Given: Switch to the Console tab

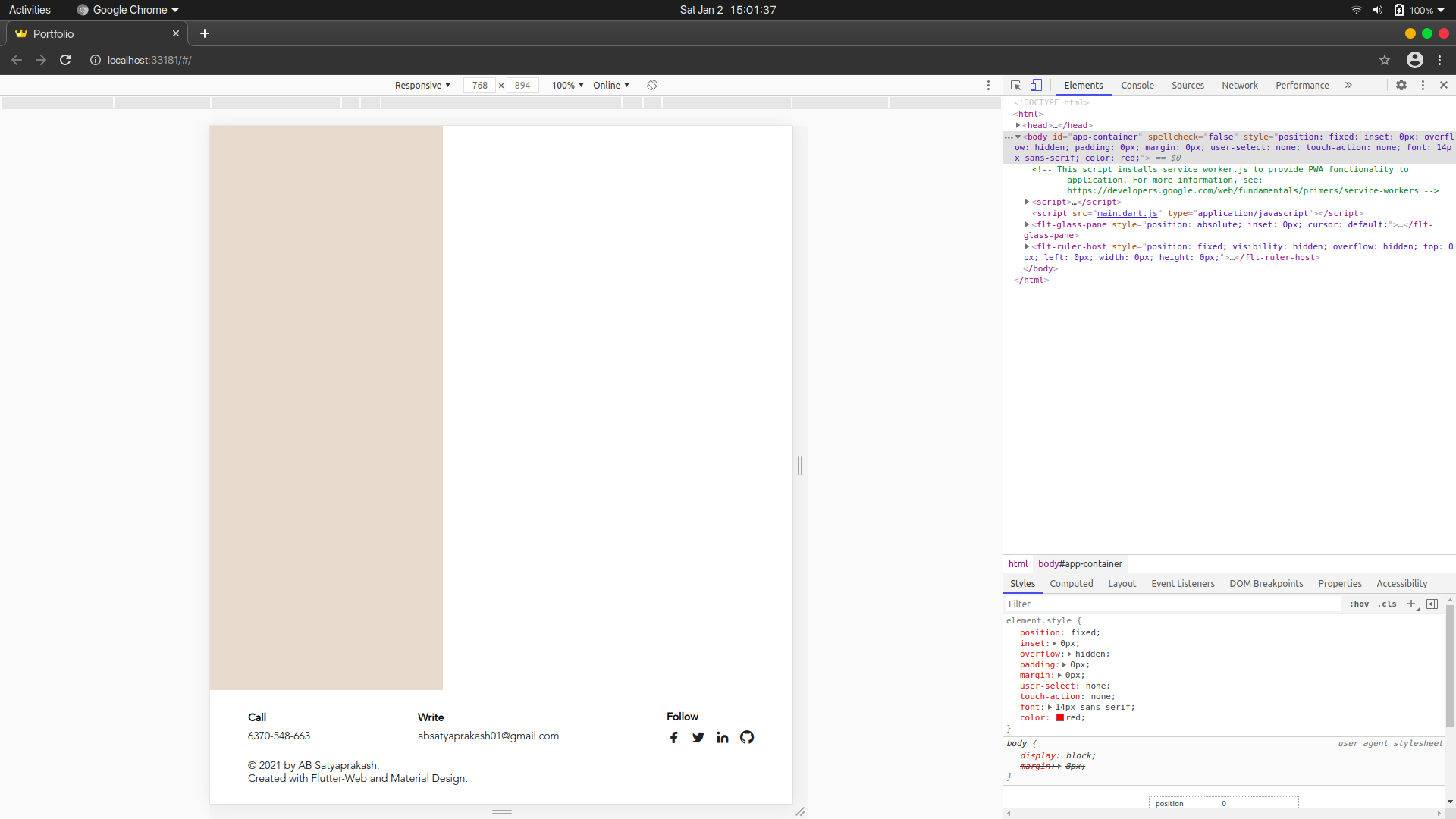Looking at the screenshot, I should (x=1137, y=85).
